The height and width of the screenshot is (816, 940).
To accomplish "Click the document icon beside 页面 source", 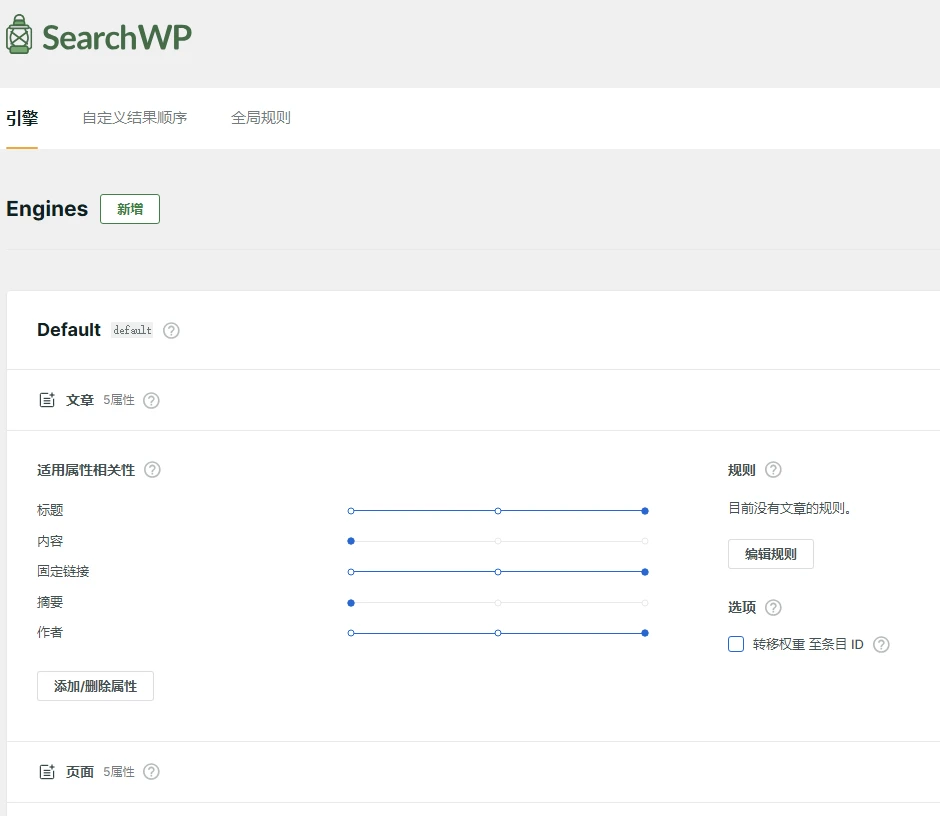I will tap(46, 771).
